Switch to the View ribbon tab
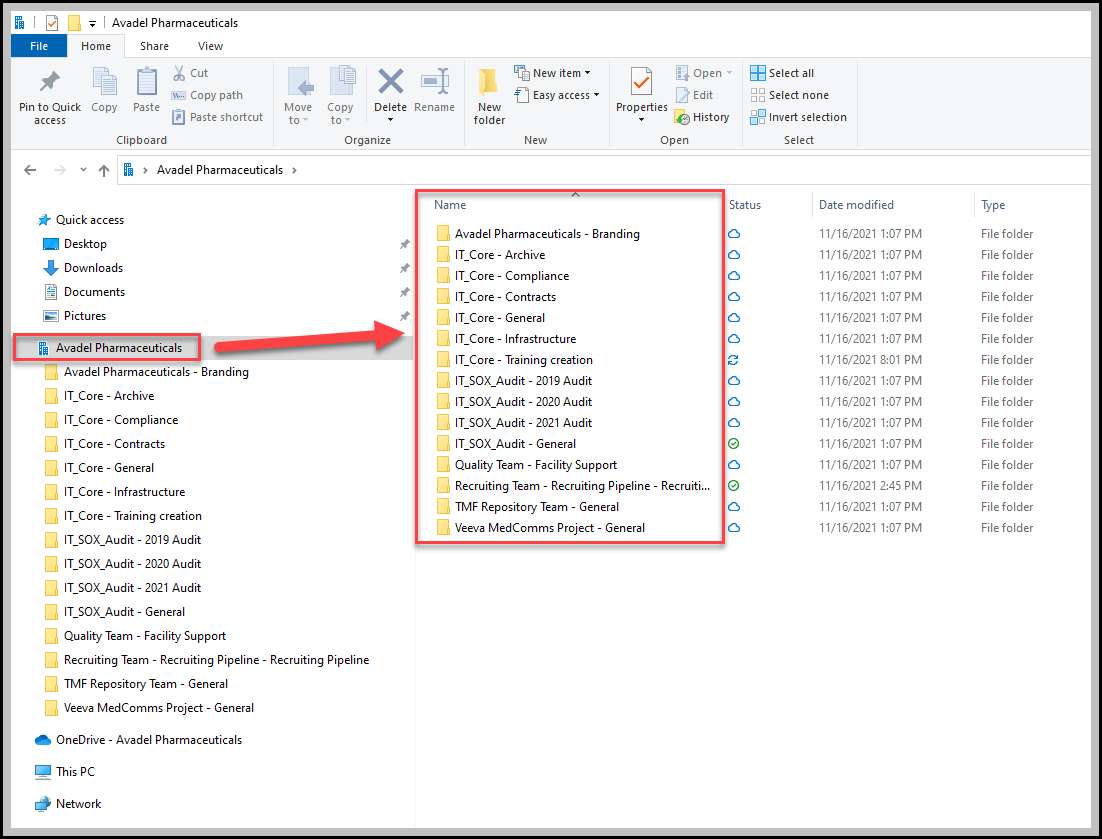The width and height of the screenshot is (1102, 839). [x=210, y=46]
